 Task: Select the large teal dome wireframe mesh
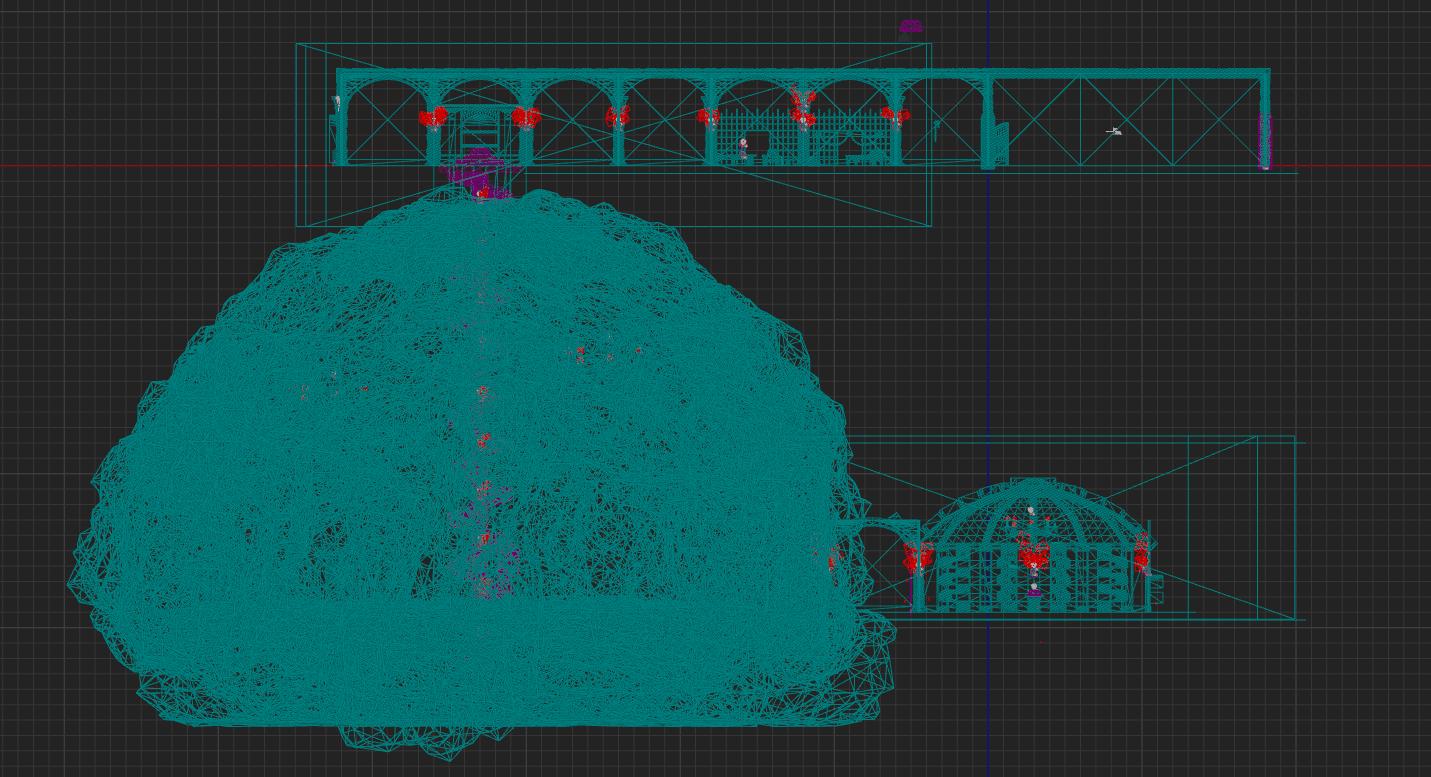coord(300,450)
